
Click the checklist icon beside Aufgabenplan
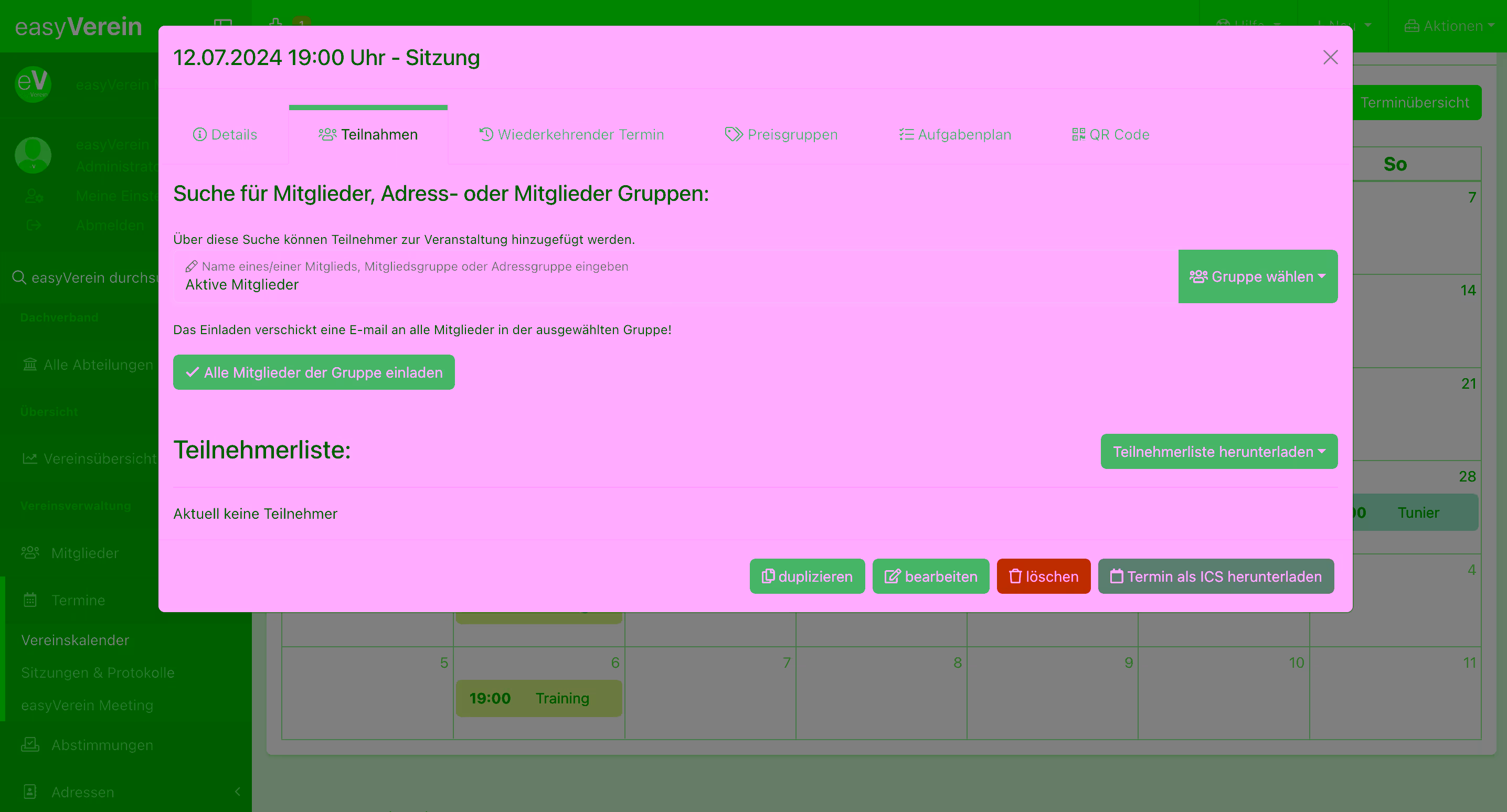pyautogui.click(x=906, y=135)
